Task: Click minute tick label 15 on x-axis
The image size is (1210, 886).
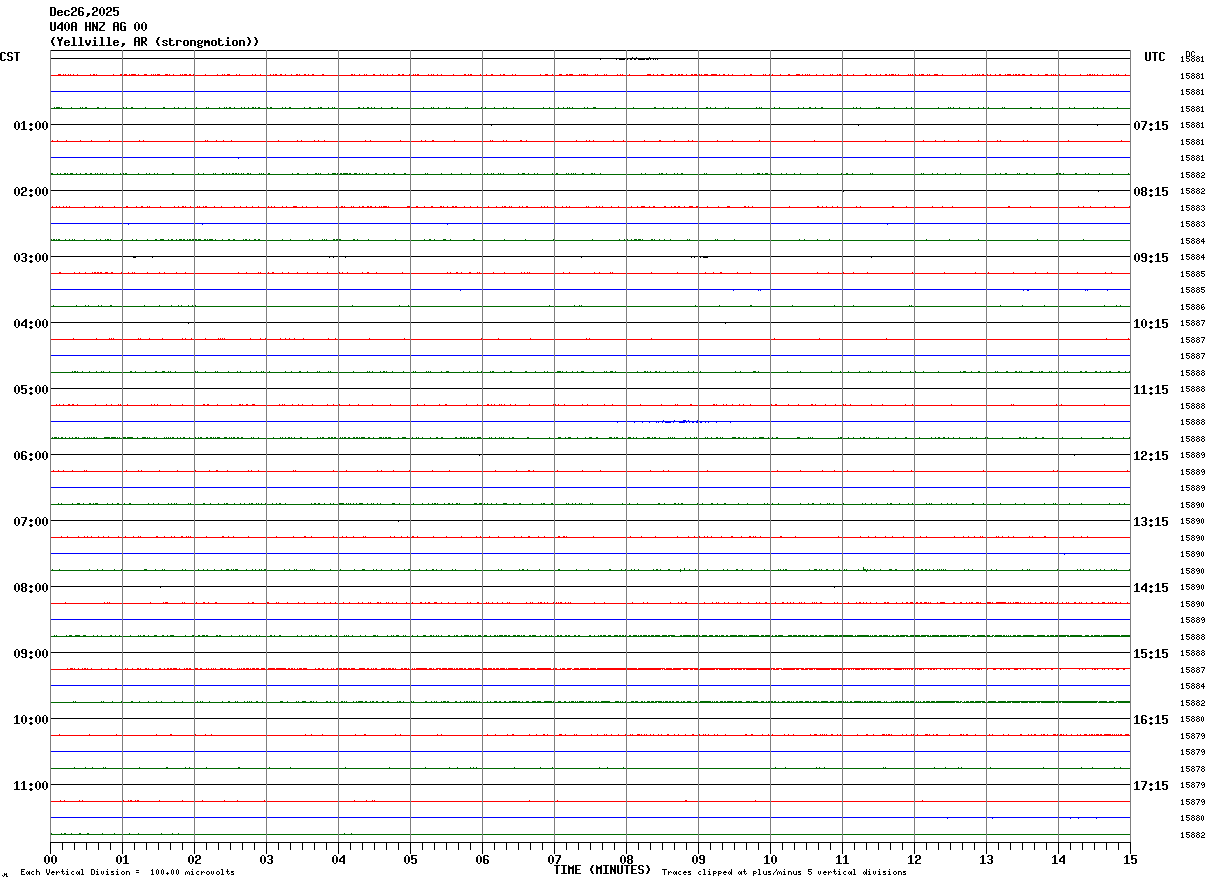Action: (1130, 860)
